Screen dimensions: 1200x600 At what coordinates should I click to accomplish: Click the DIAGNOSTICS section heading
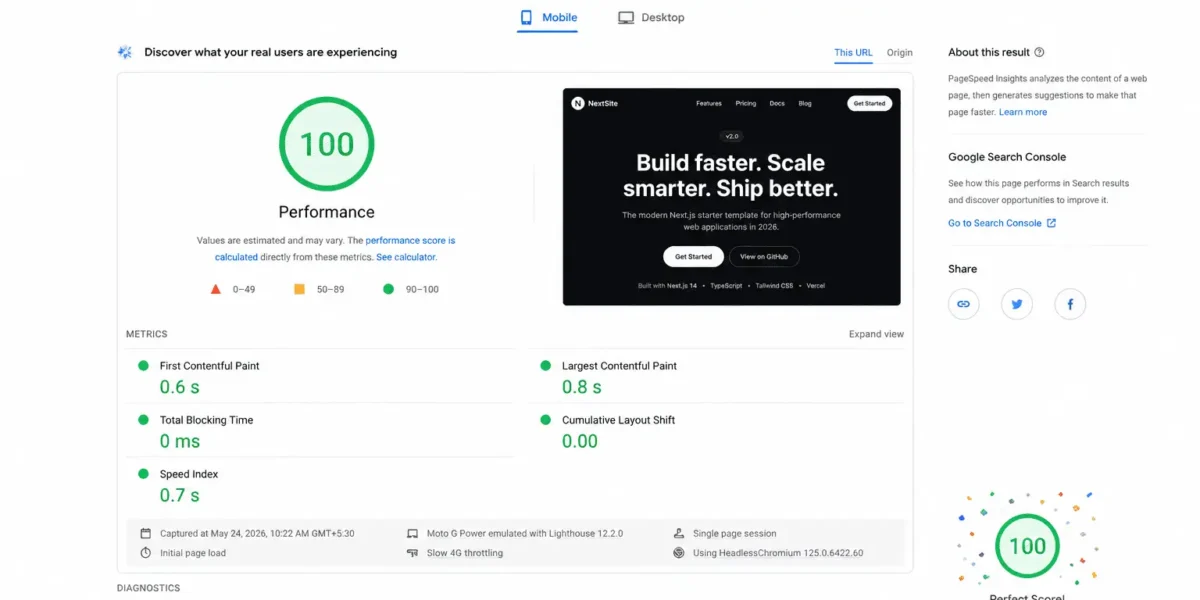(149, 588)
